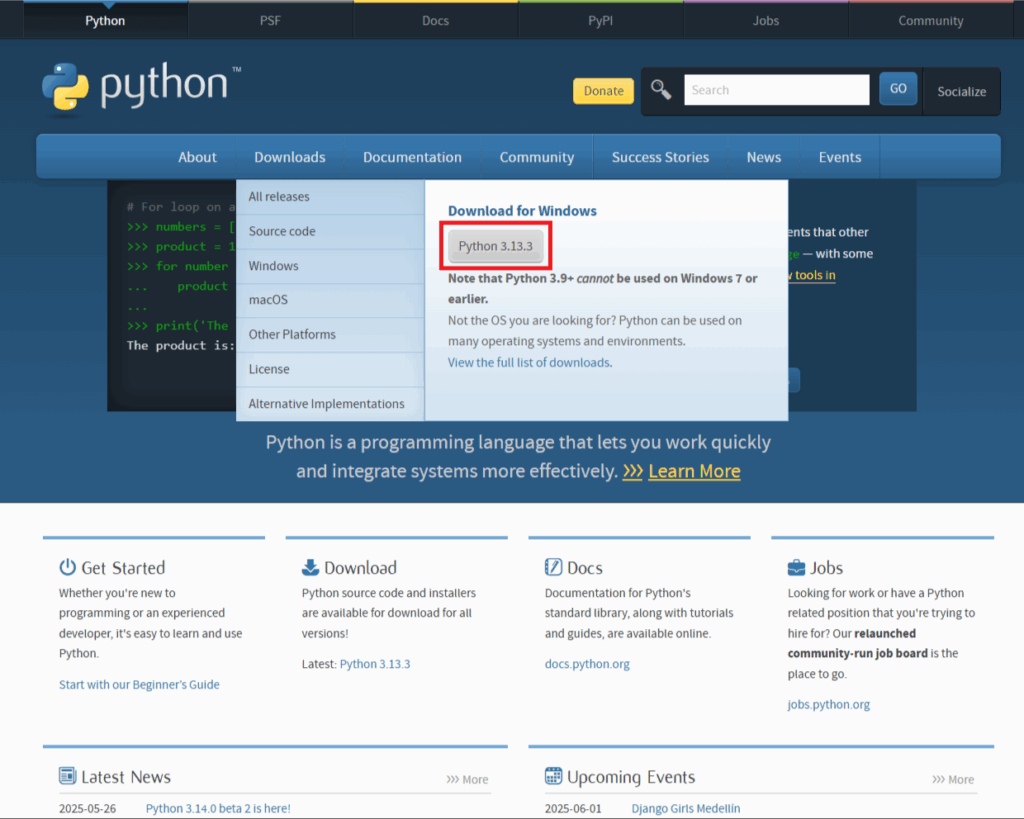Visit the jobs.python.org link
Image resolution: width=1024 pixels, height=819 pixels.
tap(829, 704)
